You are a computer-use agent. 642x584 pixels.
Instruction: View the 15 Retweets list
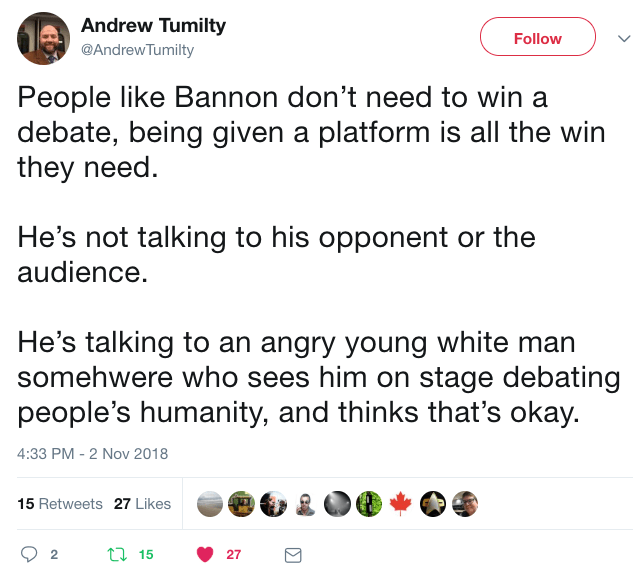pos(60,504)
